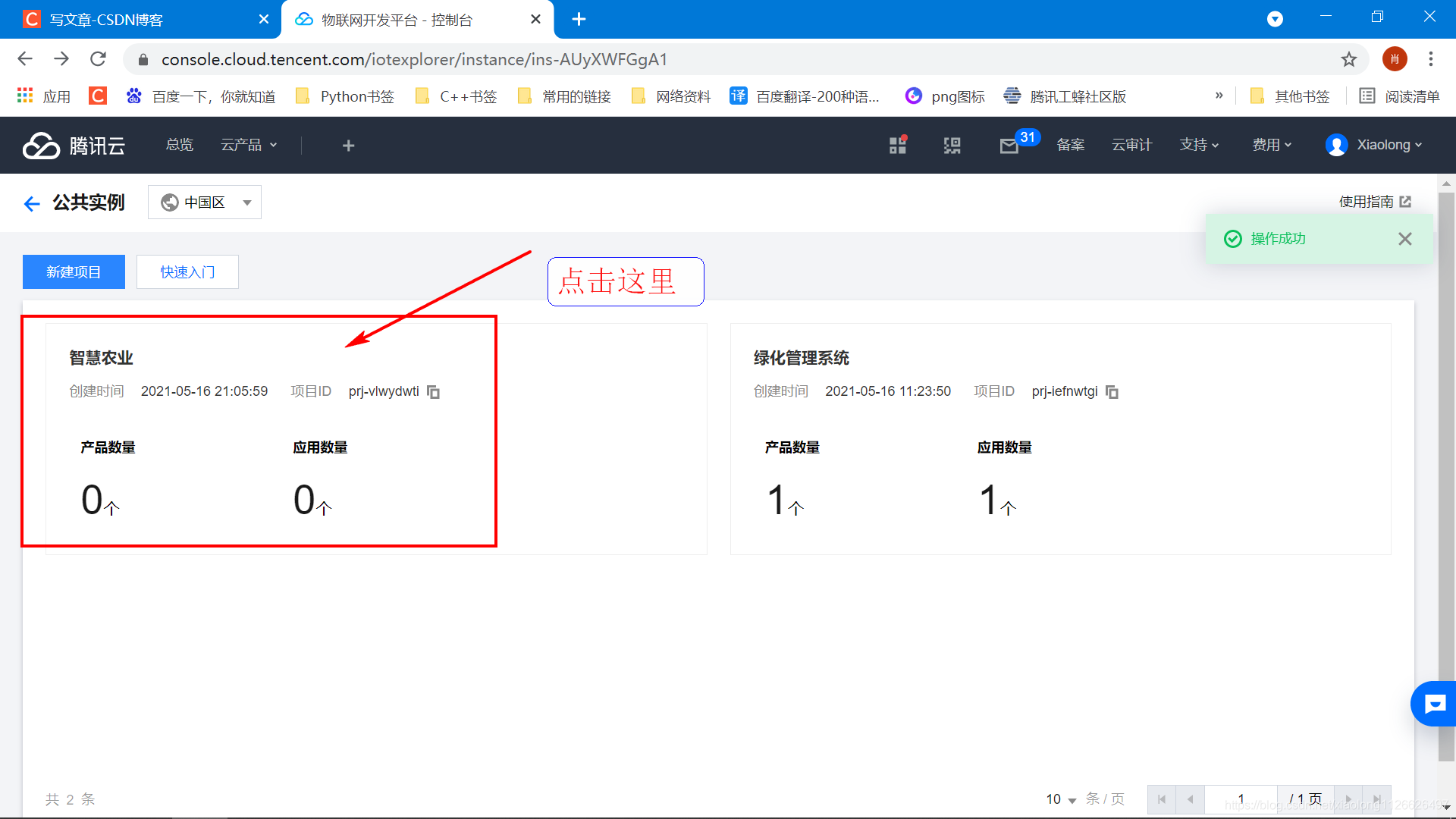Expand the 中国区 region dropdown
This screenshot has height=819, width=1456.
coord(205,202)
